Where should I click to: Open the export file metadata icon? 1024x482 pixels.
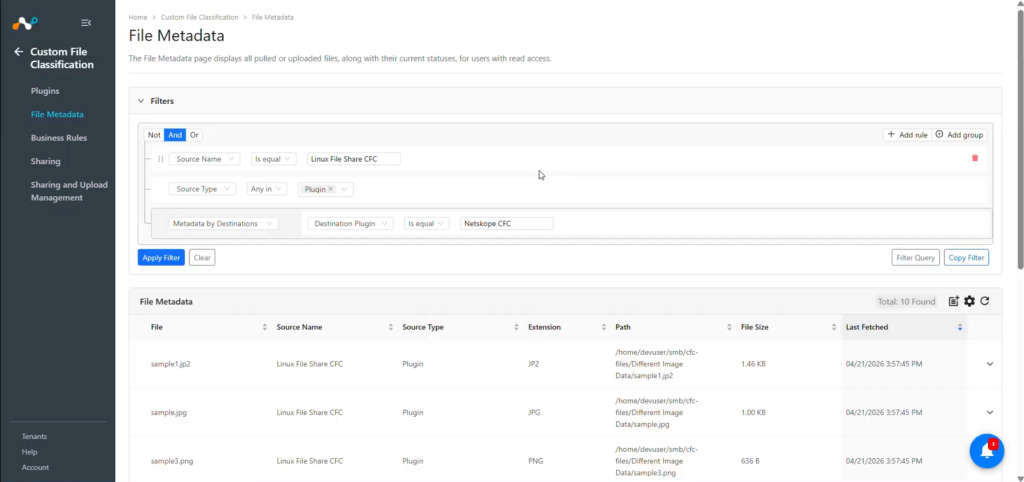953,301
